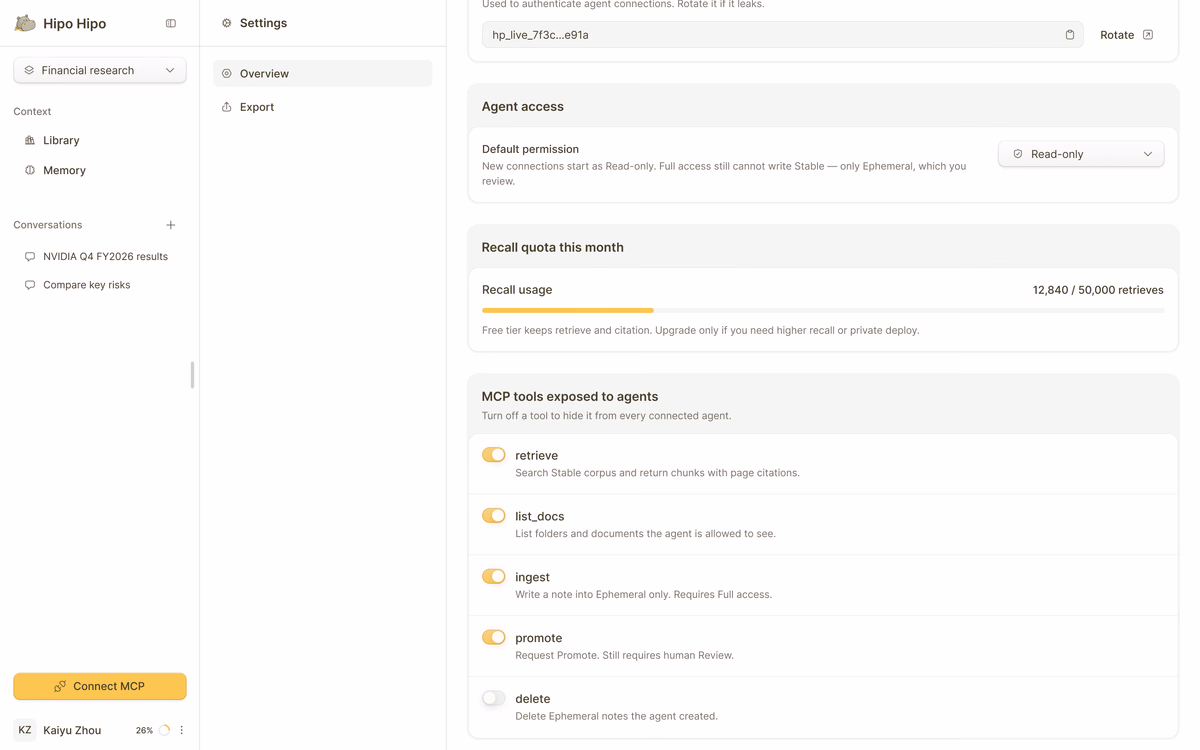Click the 26% usage ring indicator
Screen dimensions: 1200x750
(165, 730)
